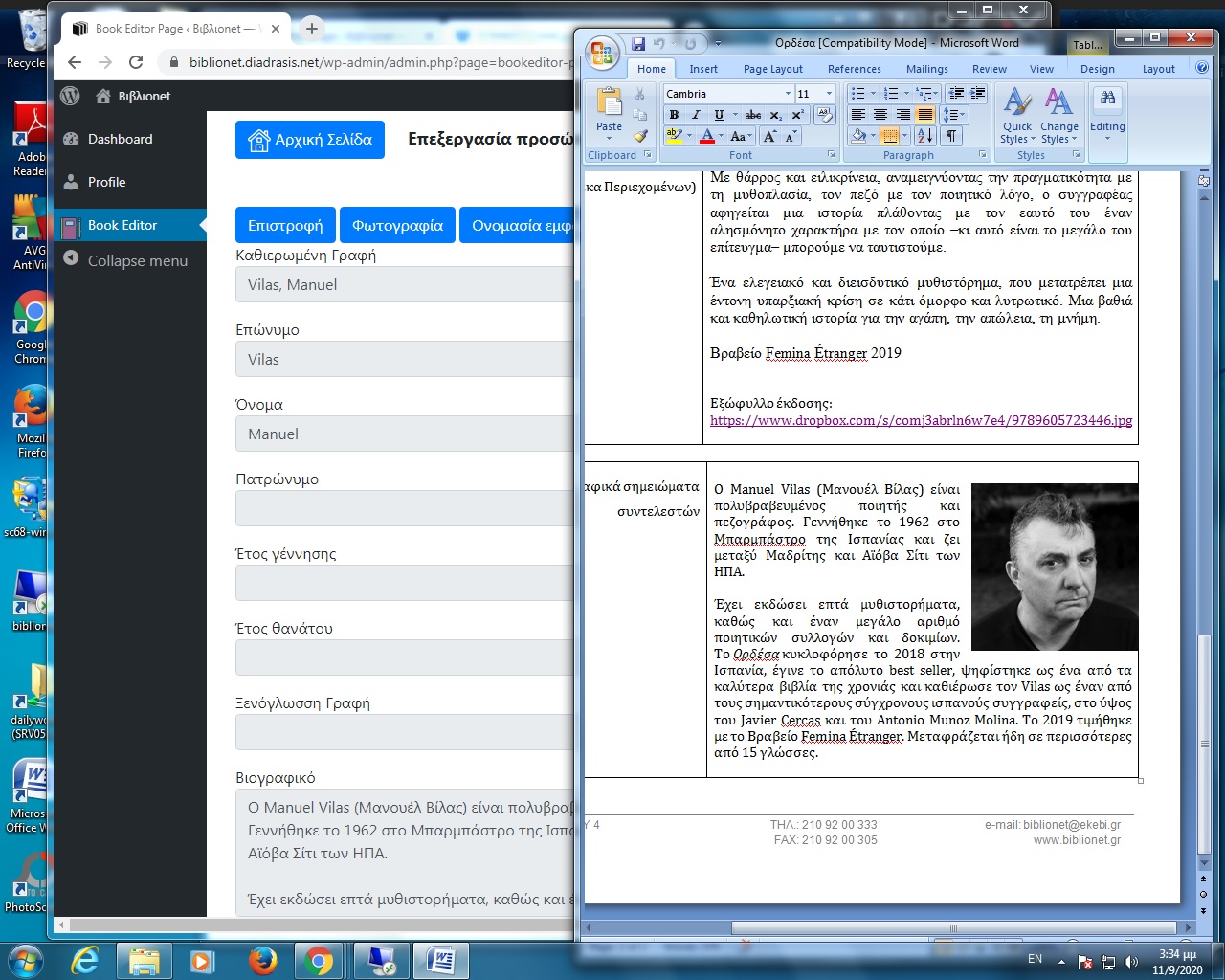This screenshot has height=980, width=1225.
Task: Switch to the References tab
Action: (855, 69)
